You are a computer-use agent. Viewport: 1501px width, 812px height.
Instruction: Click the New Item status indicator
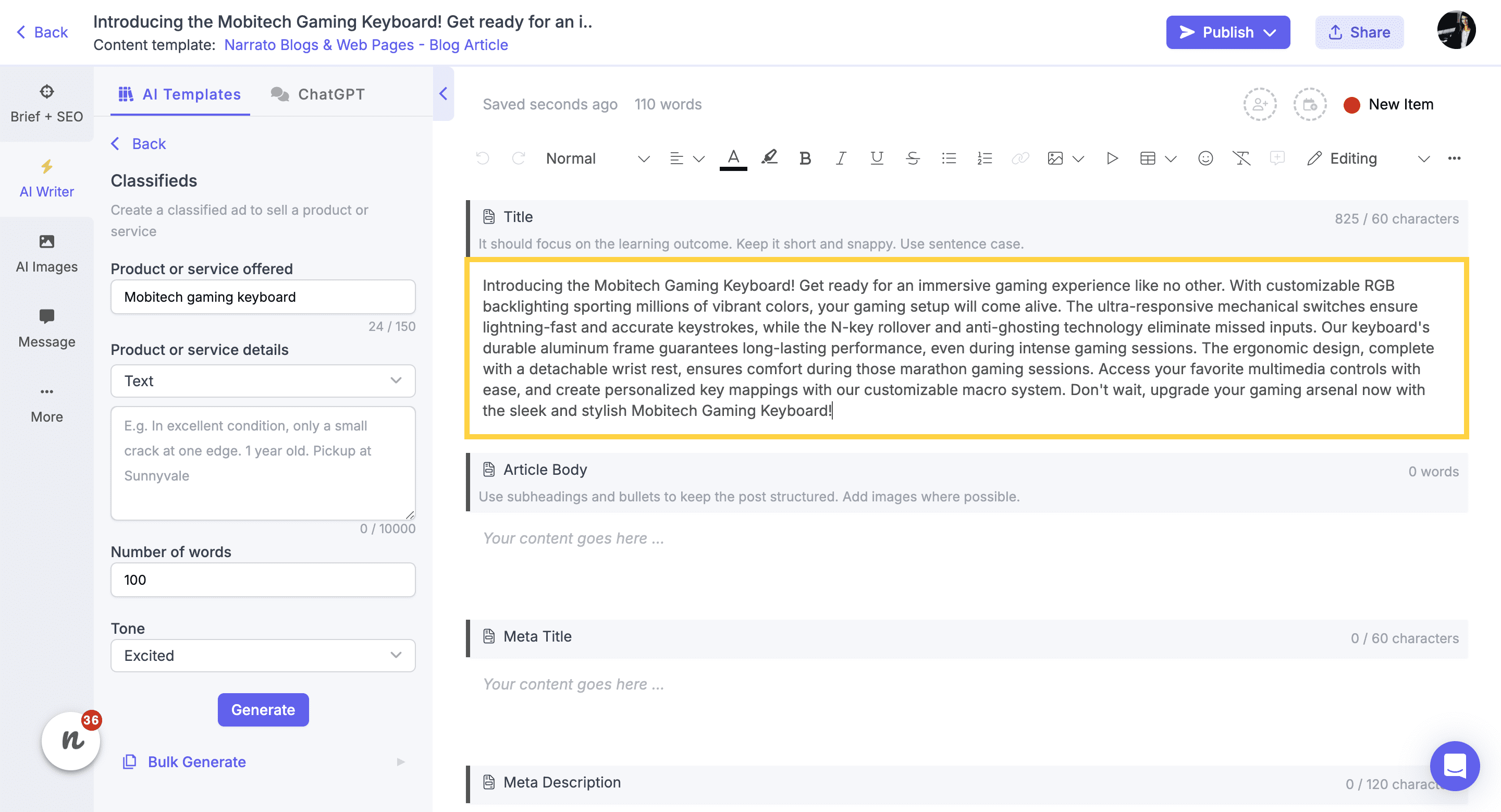click(1388, 105)
